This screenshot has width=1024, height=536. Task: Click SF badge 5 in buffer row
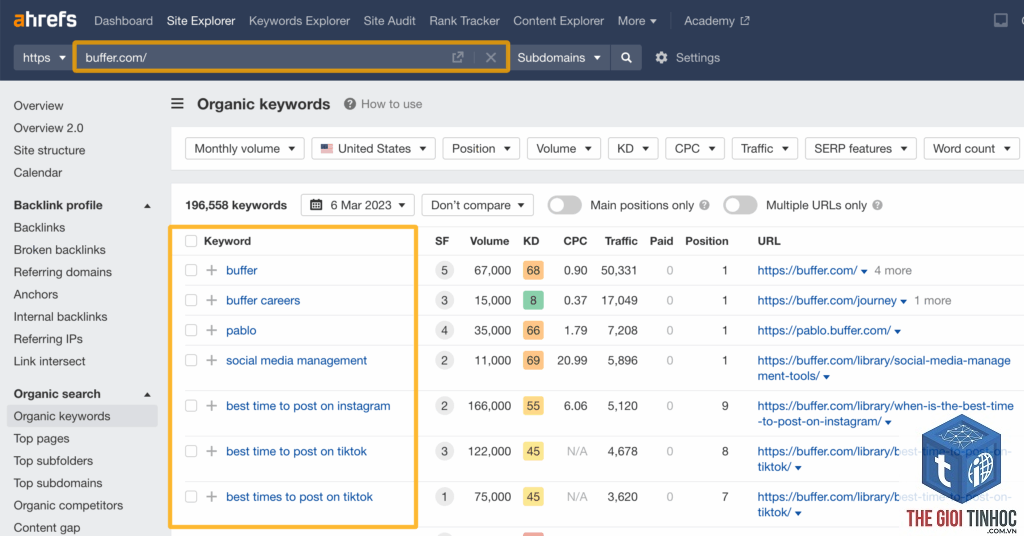click(444, 270)
